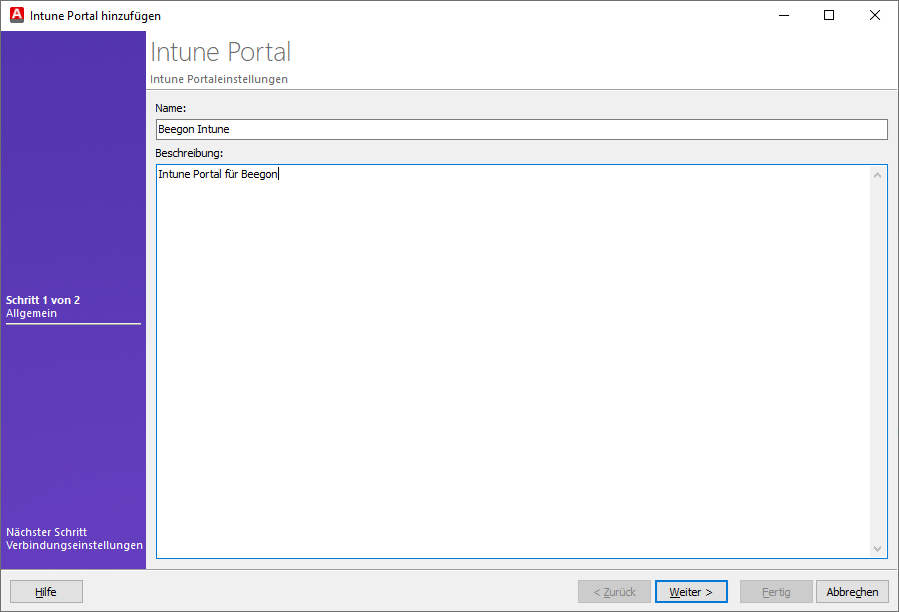899x612 pixels.
Task: Click the Intune Portal heading
Action: pos(220,52)
